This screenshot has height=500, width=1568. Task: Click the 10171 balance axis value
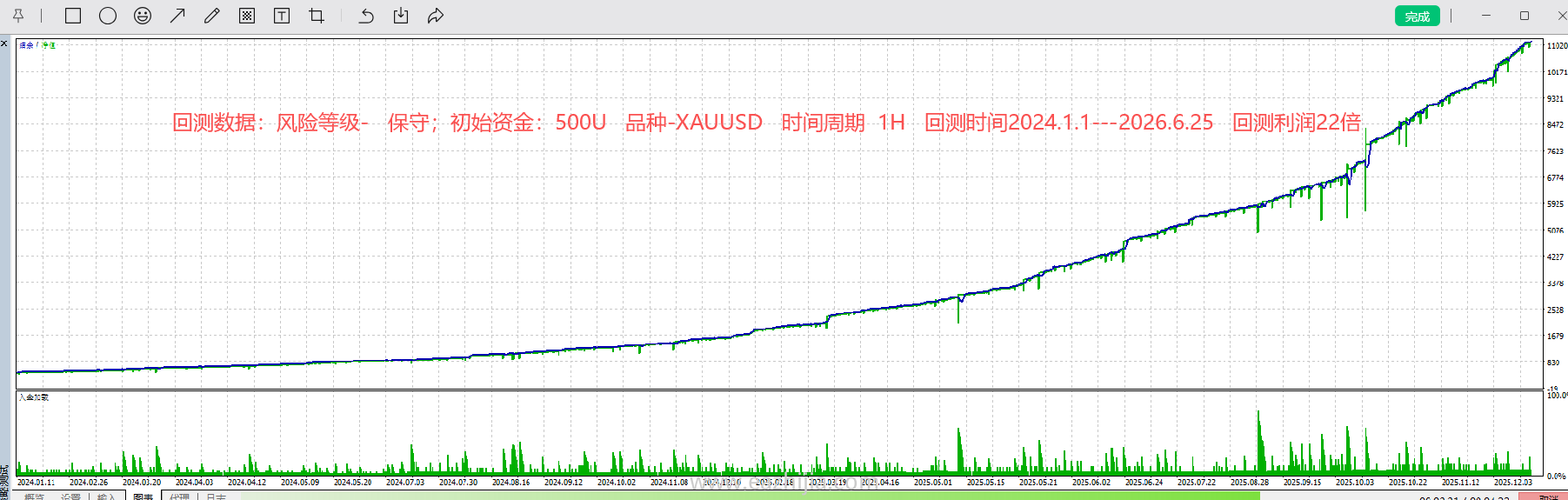1557,72
